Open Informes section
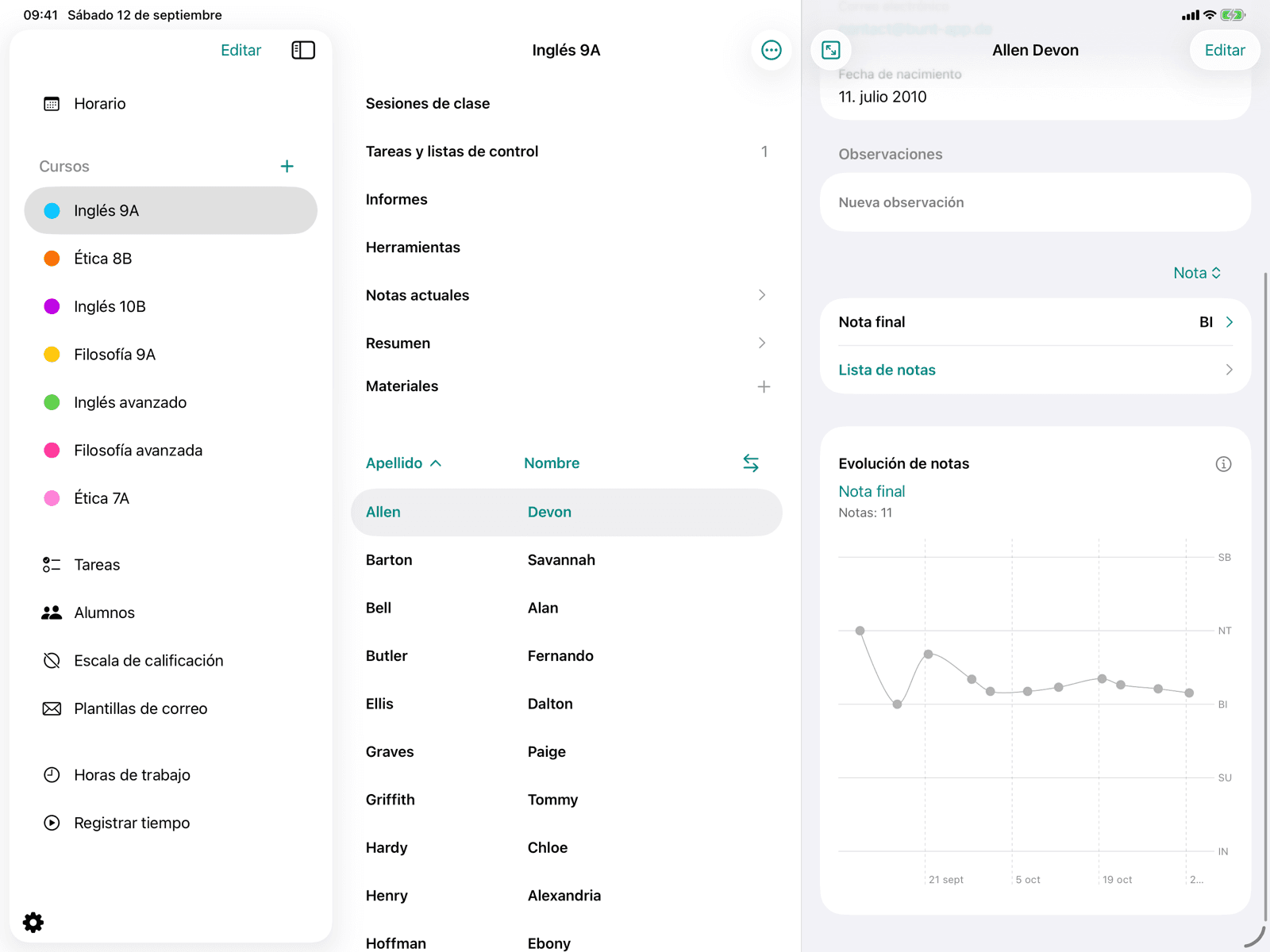This screenshot has height=952, width=1270. pyautogui.click(x=566, y=199)
